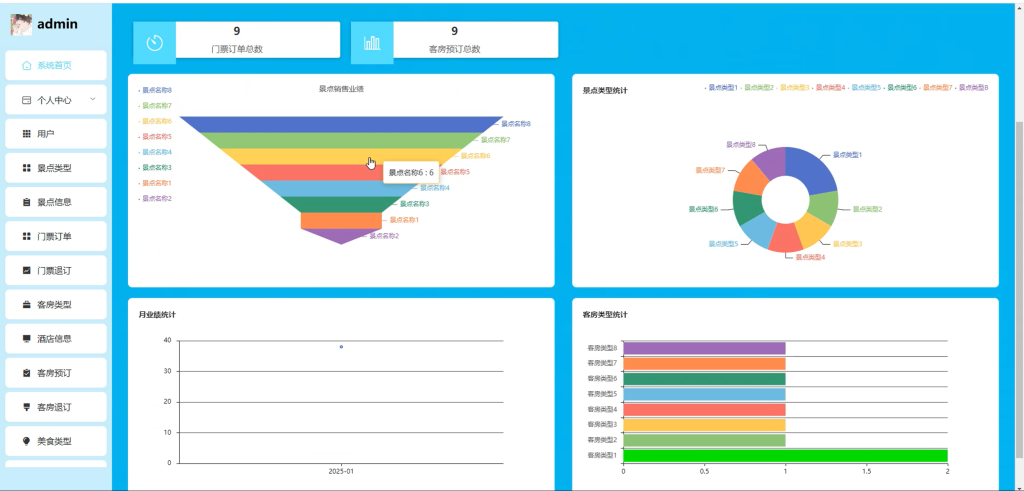1024x491 pixels.
Task: Click the home icon beside 系统首页
Action: click(26, 65)
